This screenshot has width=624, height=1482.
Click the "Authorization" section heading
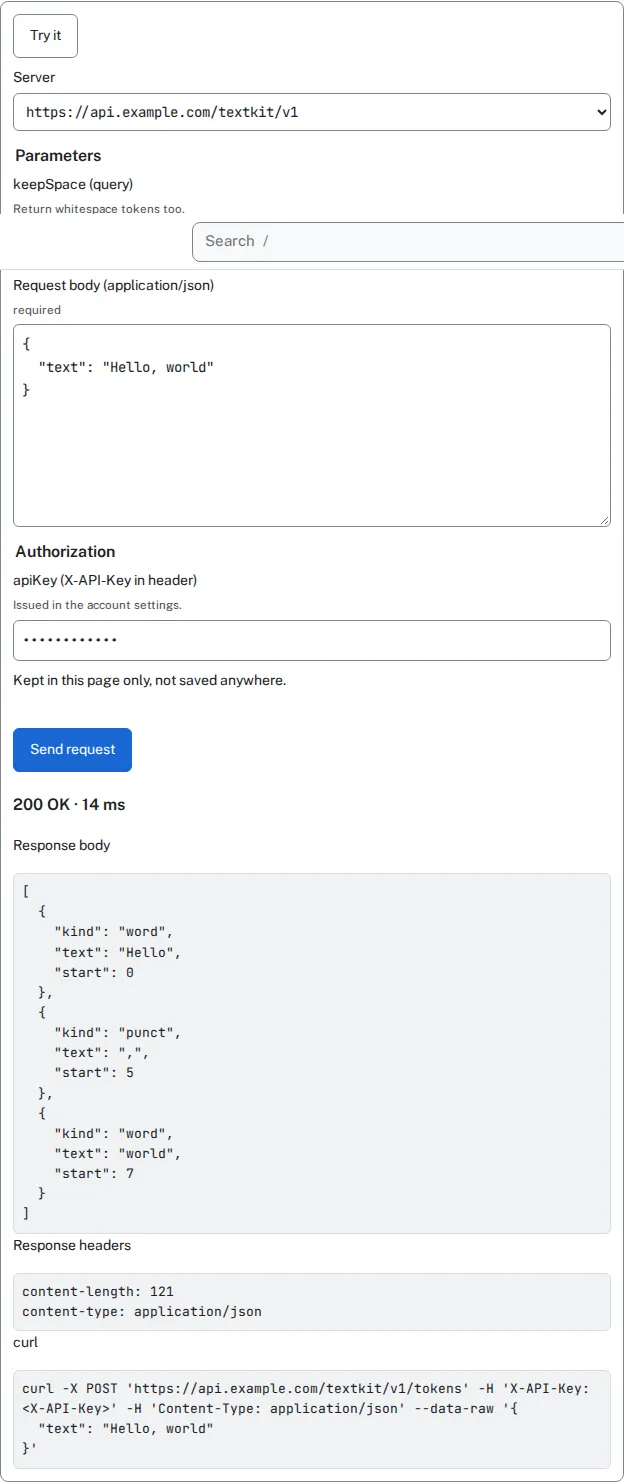(65, 552)
